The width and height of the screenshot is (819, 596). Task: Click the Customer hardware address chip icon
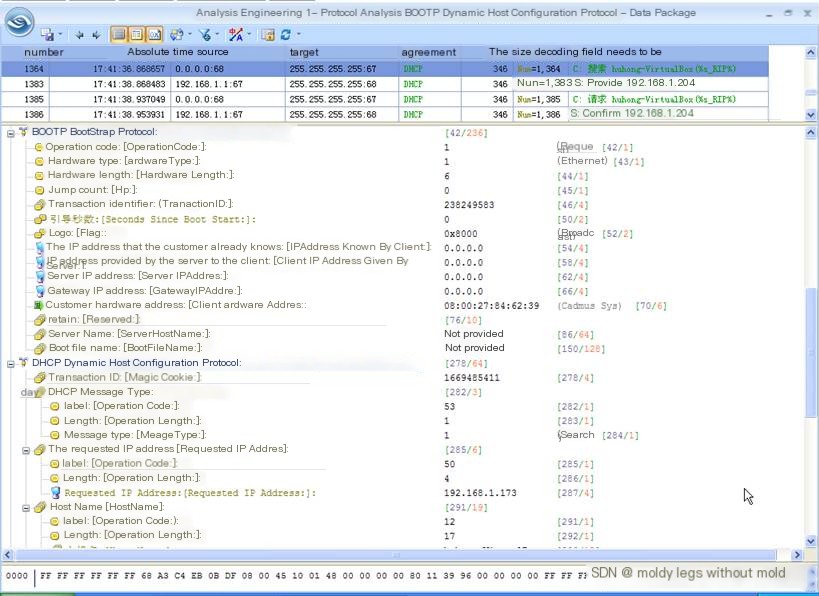tap(38, 305)
